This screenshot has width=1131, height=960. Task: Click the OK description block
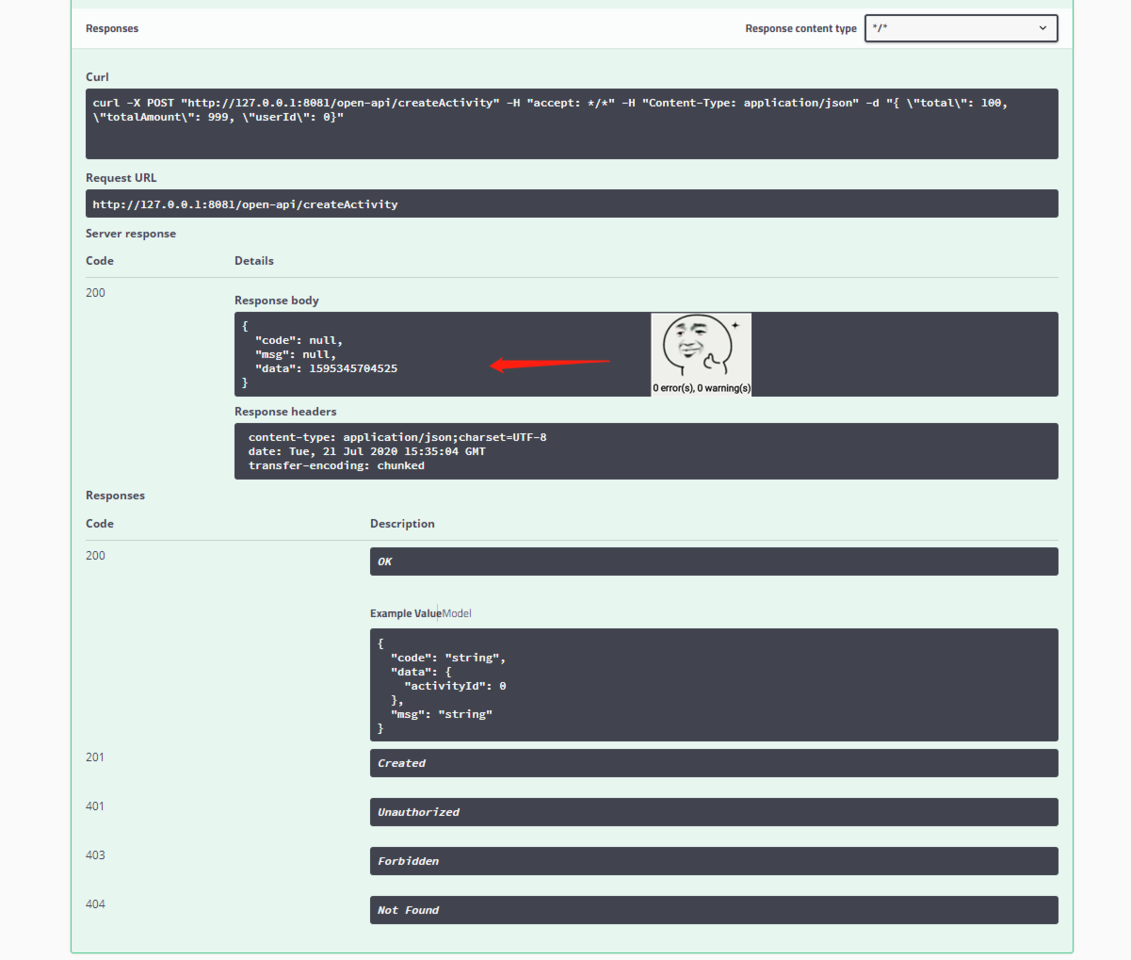[x=713, y=561]
